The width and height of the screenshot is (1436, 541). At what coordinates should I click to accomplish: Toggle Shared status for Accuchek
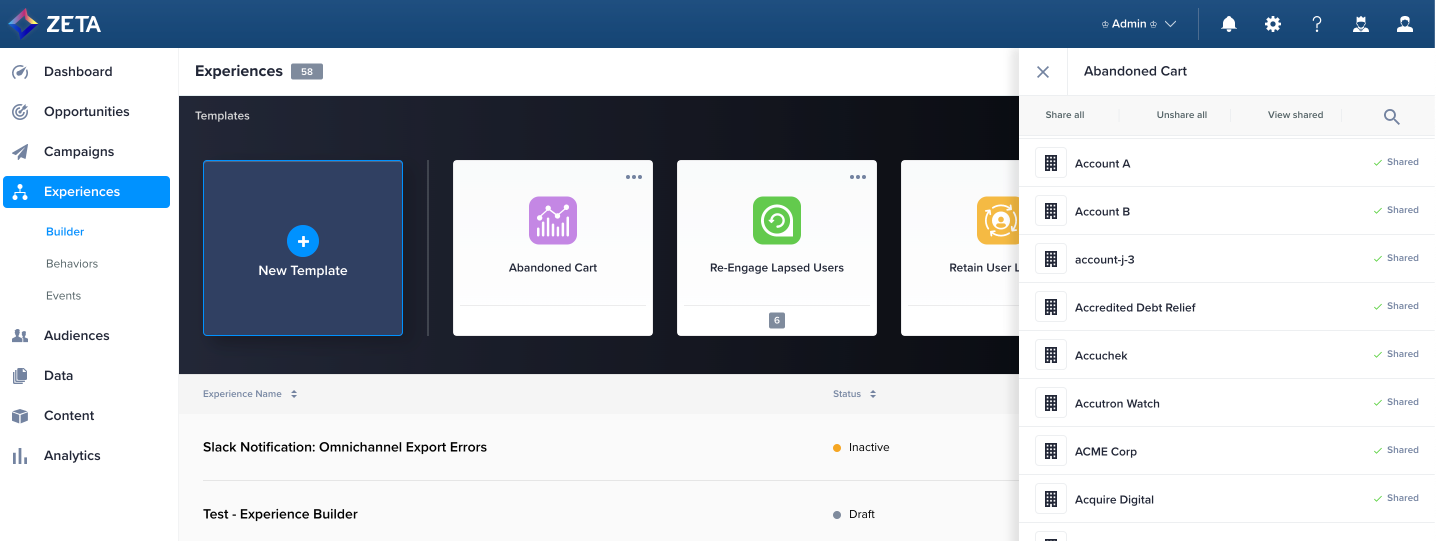coord(1396,354)
